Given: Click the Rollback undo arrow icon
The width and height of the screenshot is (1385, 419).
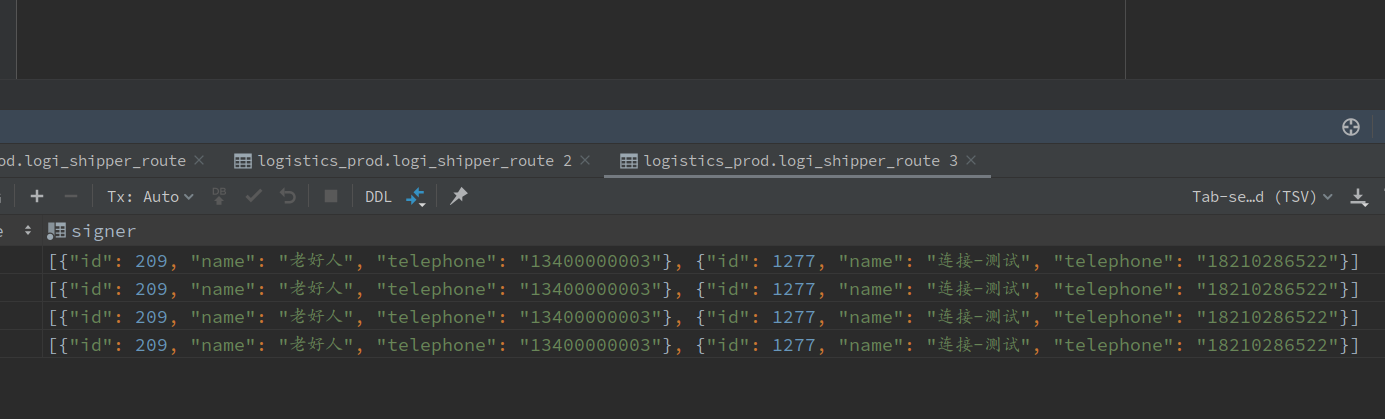Looking at the screenshot, I should coord(288,197).
